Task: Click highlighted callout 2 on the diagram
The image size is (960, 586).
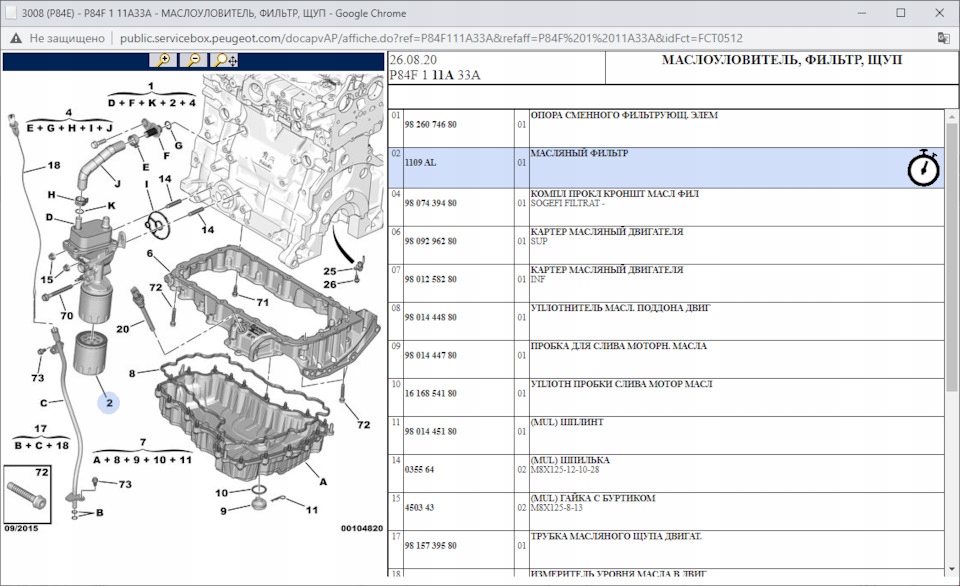Action: [108, 403]
